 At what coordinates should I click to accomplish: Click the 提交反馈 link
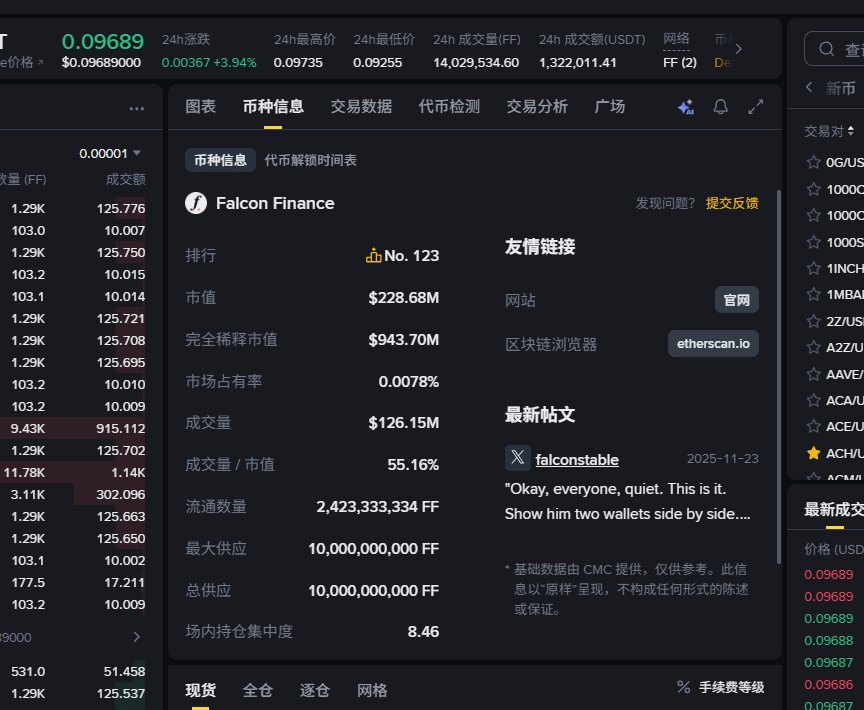pyautogui.click(x=732, y=203)
